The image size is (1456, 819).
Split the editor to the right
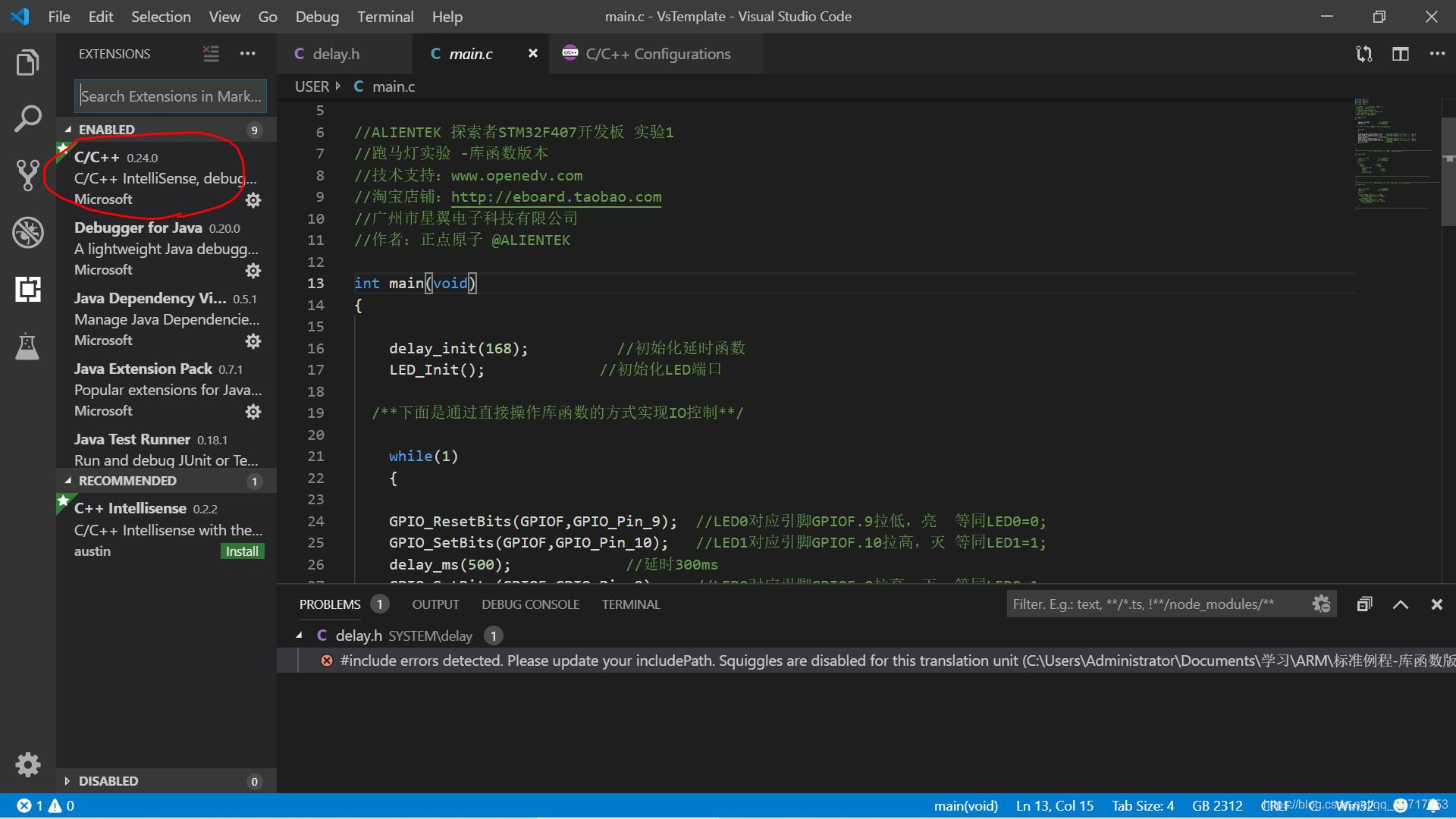point(1401,54)
